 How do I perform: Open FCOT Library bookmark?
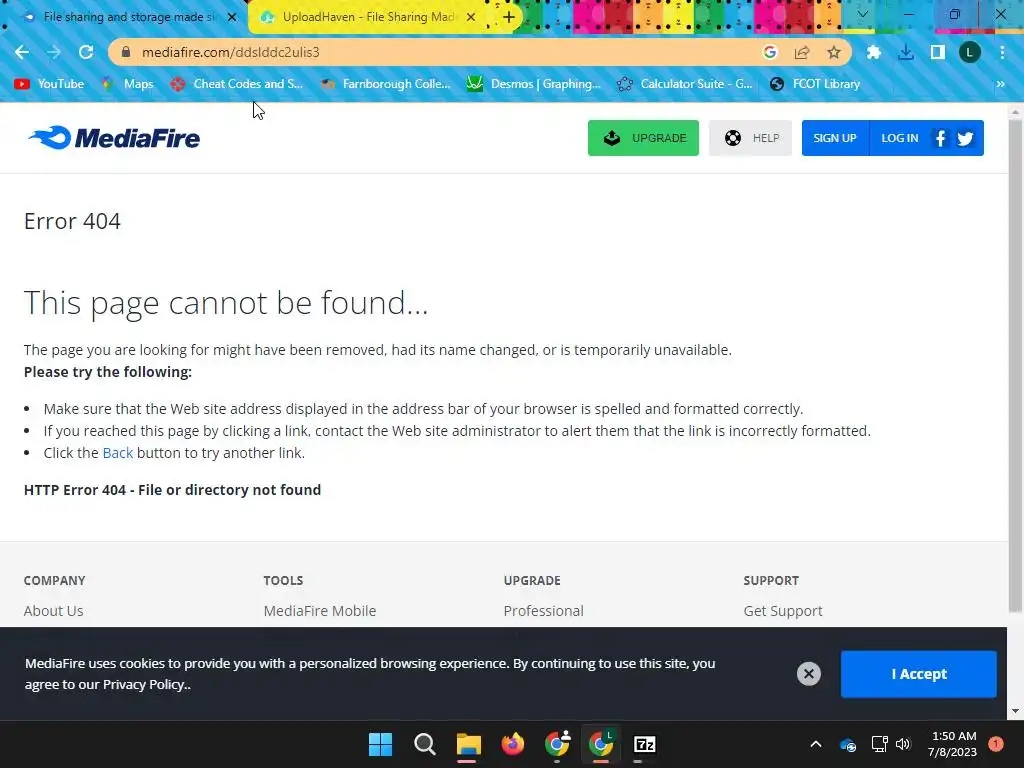[815, 84]
